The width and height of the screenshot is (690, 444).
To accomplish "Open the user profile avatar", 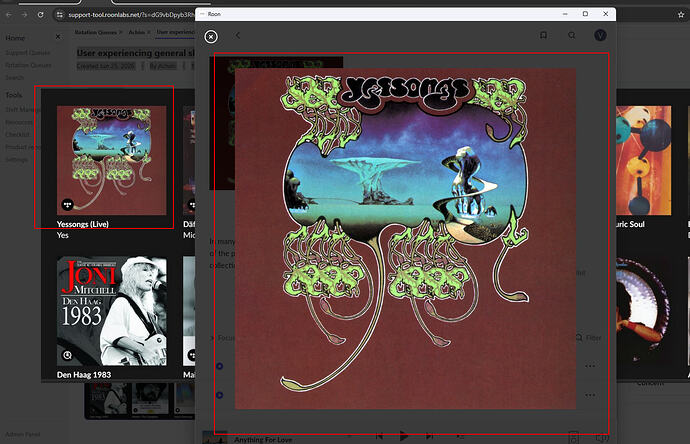I will (600, 35).
